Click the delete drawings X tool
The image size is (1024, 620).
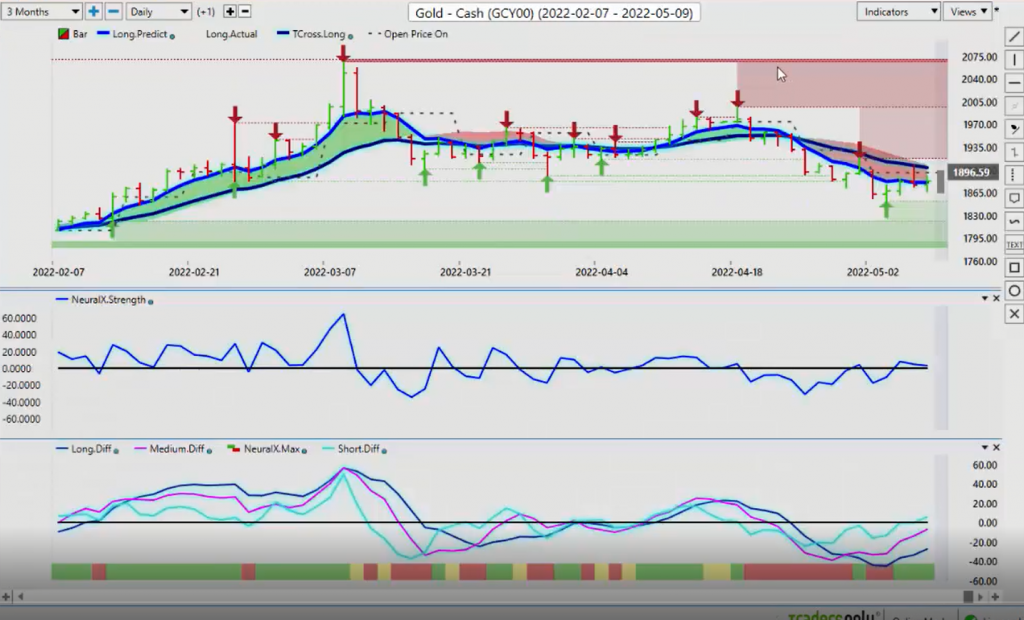pos(1014,314)
